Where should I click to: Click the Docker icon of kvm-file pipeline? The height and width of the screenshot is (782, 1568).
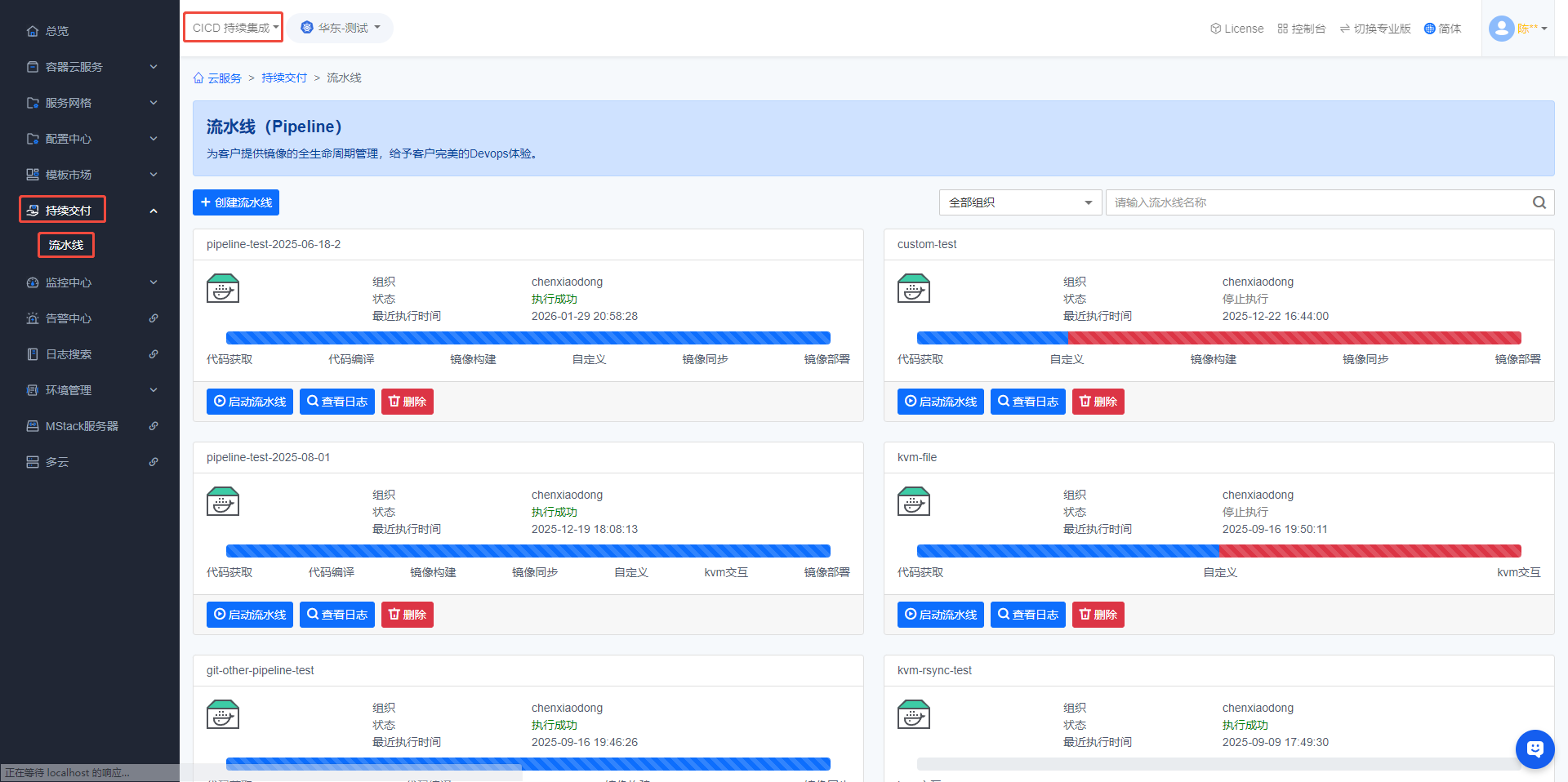click(913, 502)
